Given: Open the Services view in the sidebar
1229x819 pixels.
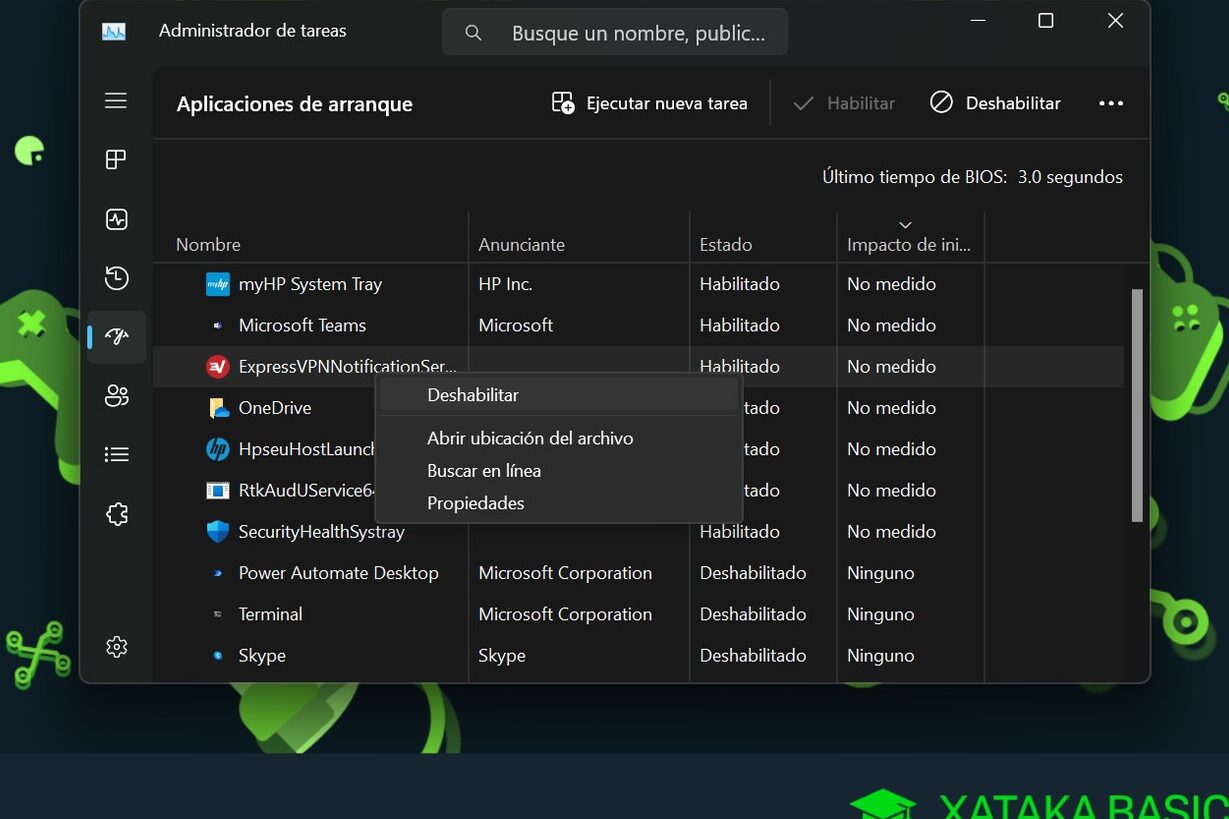Looking at the screenshot, I should [115, 513].
